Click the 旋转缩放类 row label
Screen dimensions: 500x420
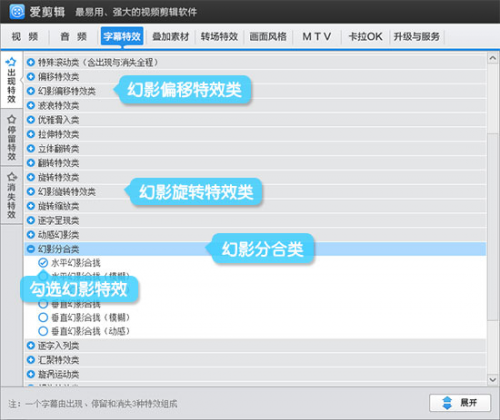58,206
